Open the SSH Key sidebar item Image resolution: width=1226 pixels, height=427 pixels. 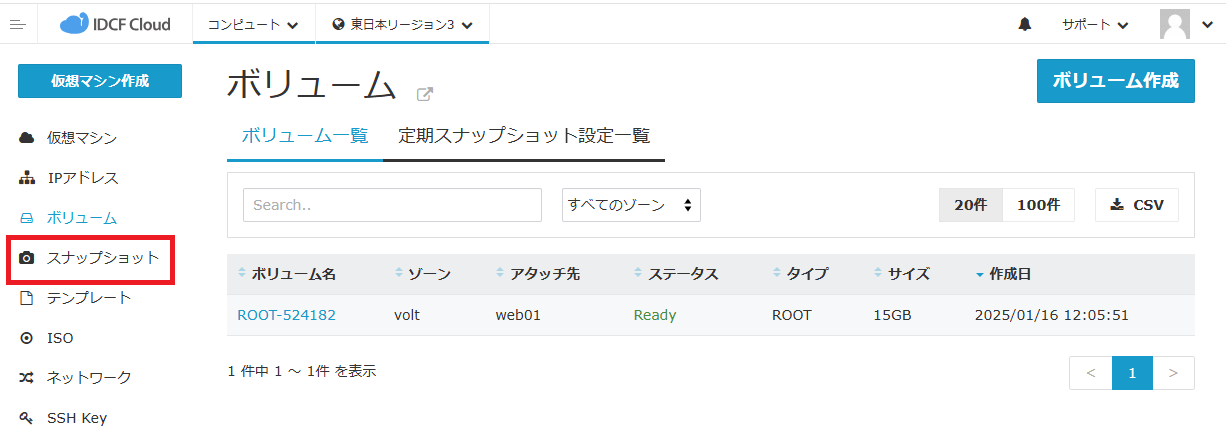tap(76, 418)
